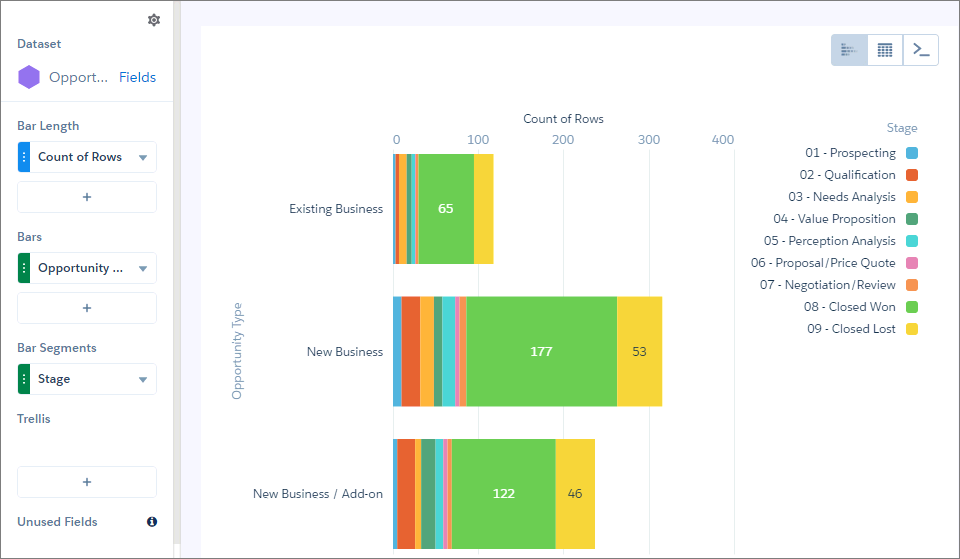
Task: Click the Unused Fields heading
Action: (x=58, y=522)
